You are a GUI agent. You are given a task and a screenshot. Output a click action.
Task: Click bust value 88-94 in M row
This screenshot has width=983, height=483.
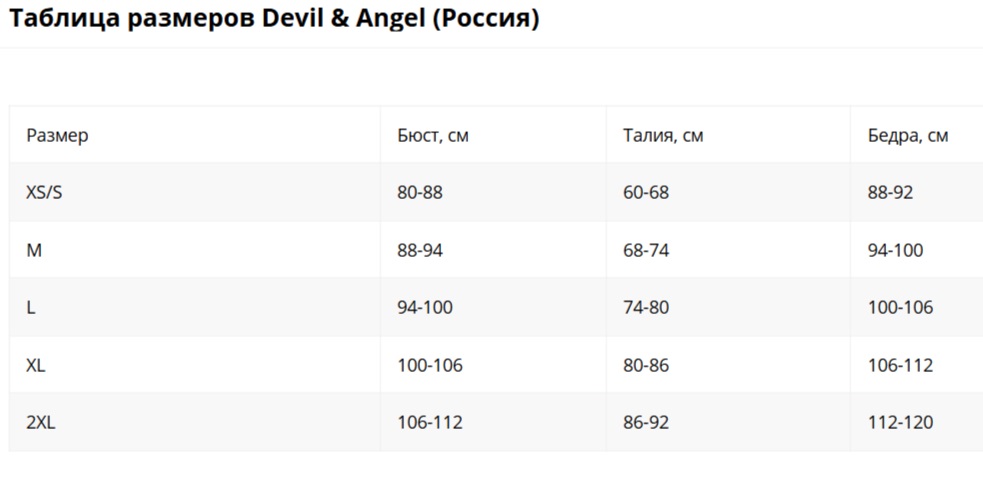[x=420, y=250]
